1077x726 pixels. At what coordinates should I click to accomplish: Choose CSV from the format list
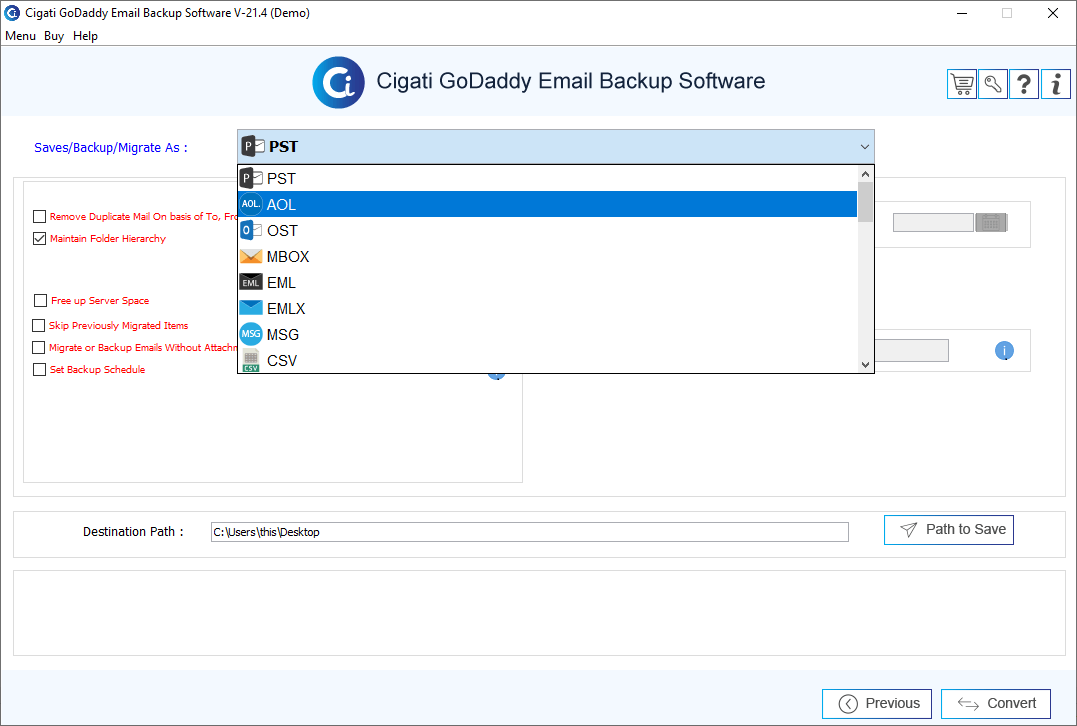click(547, 361)
